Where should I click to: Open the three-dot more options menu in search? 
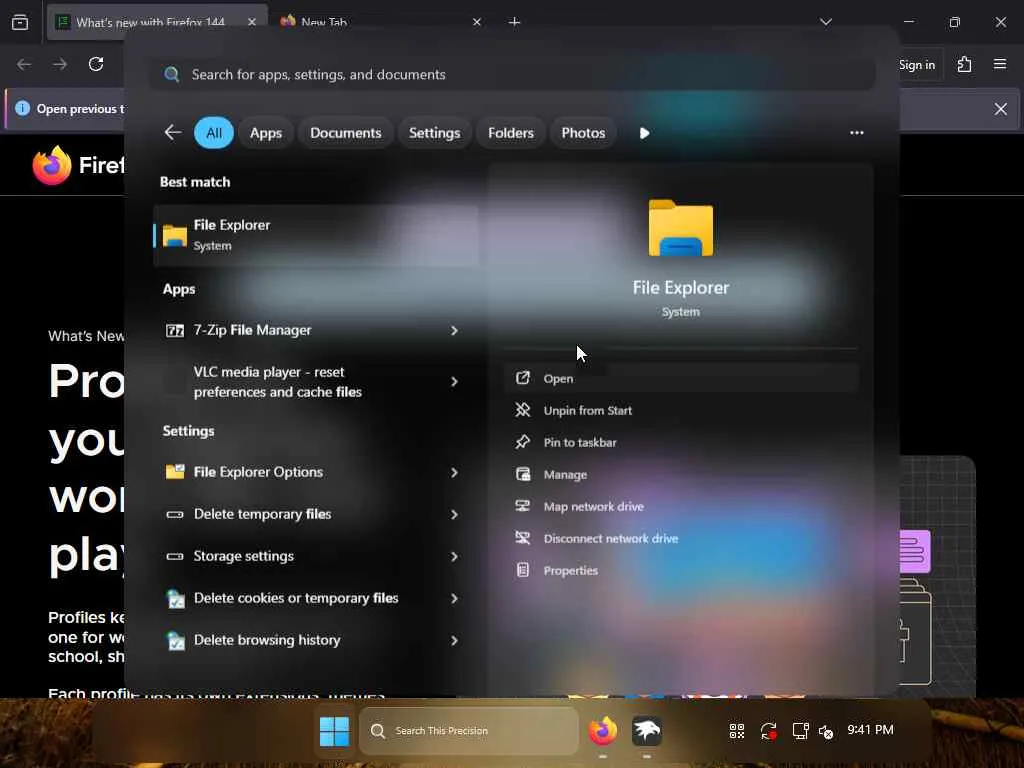pyautogui.click(x=856, y=133)
